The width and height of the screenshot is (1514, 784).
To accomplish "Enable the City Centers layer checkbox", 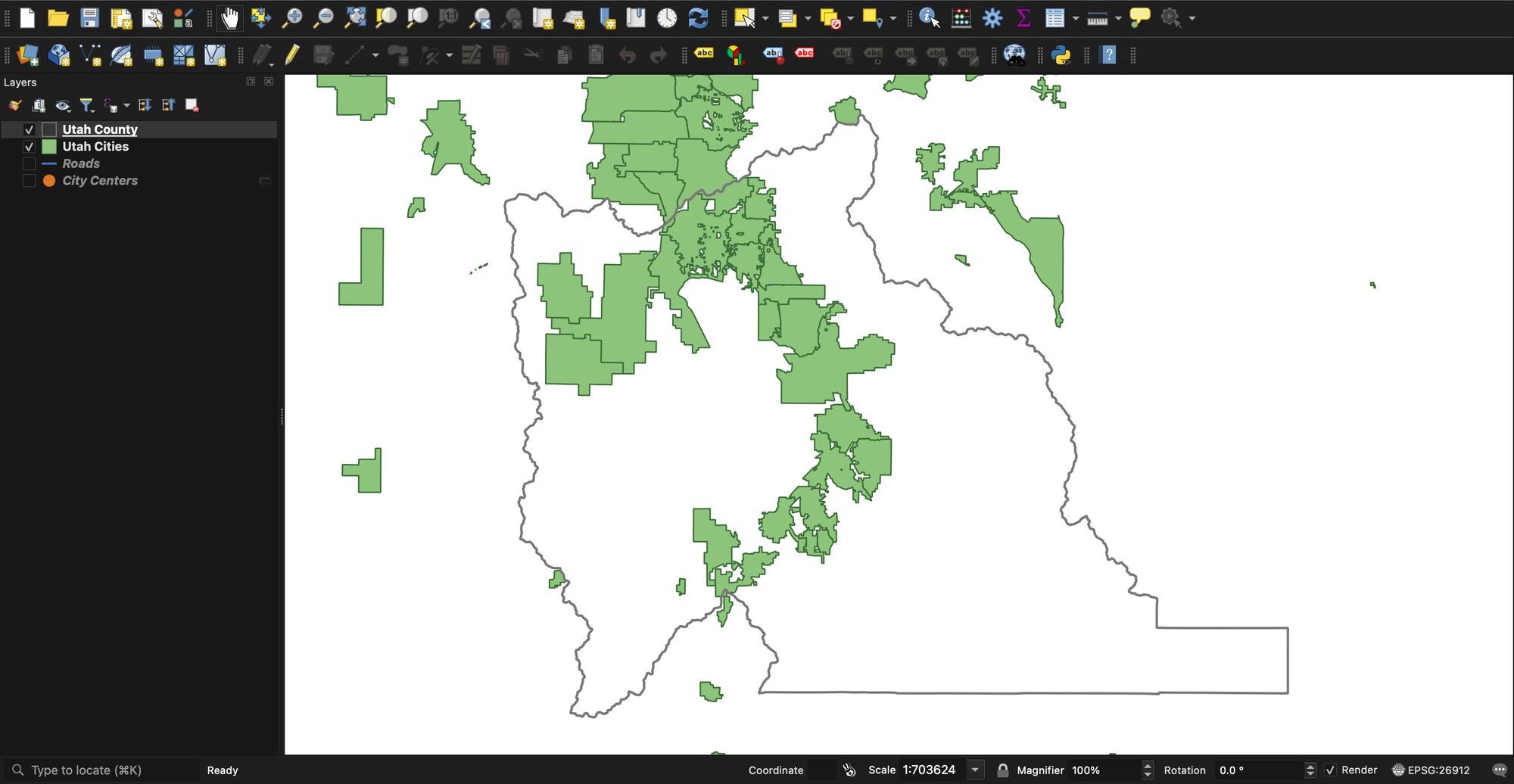I will (30, 181).
